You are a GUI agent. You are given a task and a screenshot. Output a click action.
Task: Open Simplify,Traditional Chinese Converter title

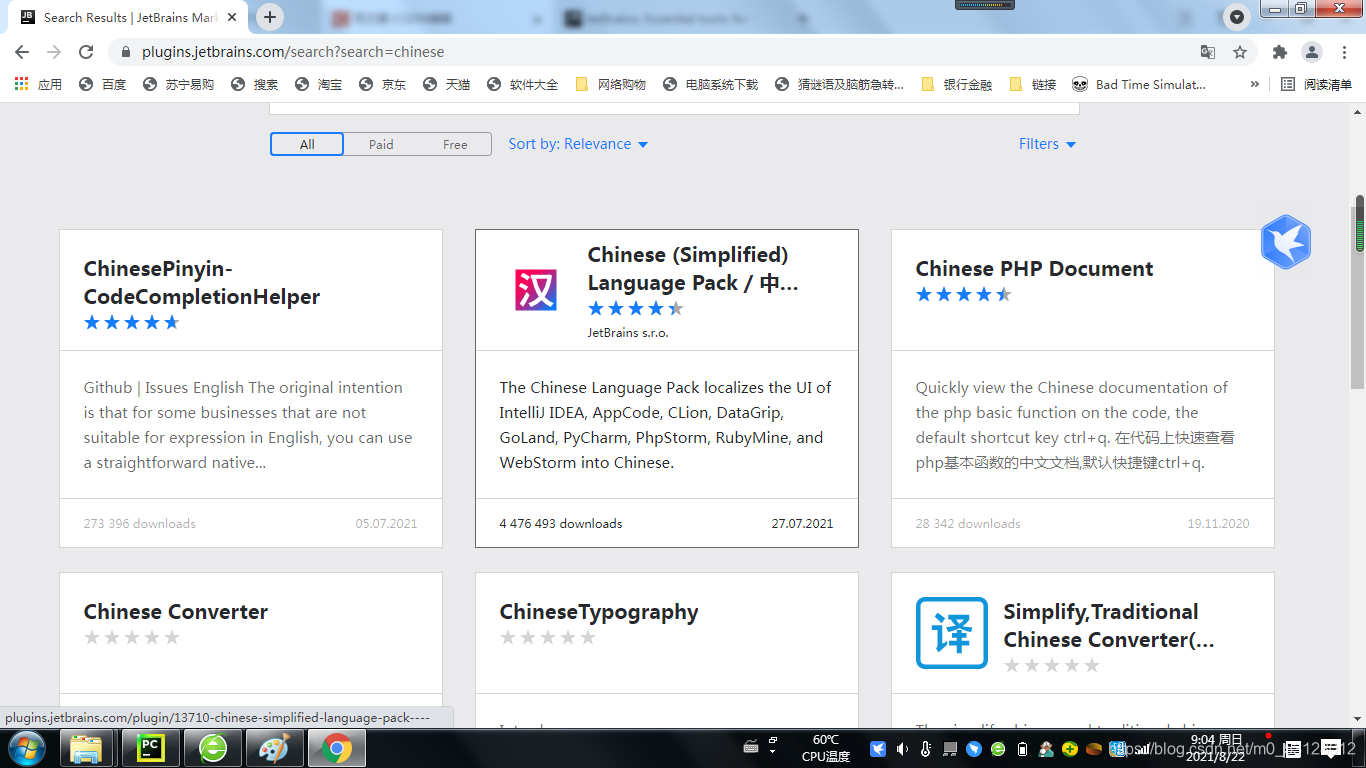tap(1109, 626)
